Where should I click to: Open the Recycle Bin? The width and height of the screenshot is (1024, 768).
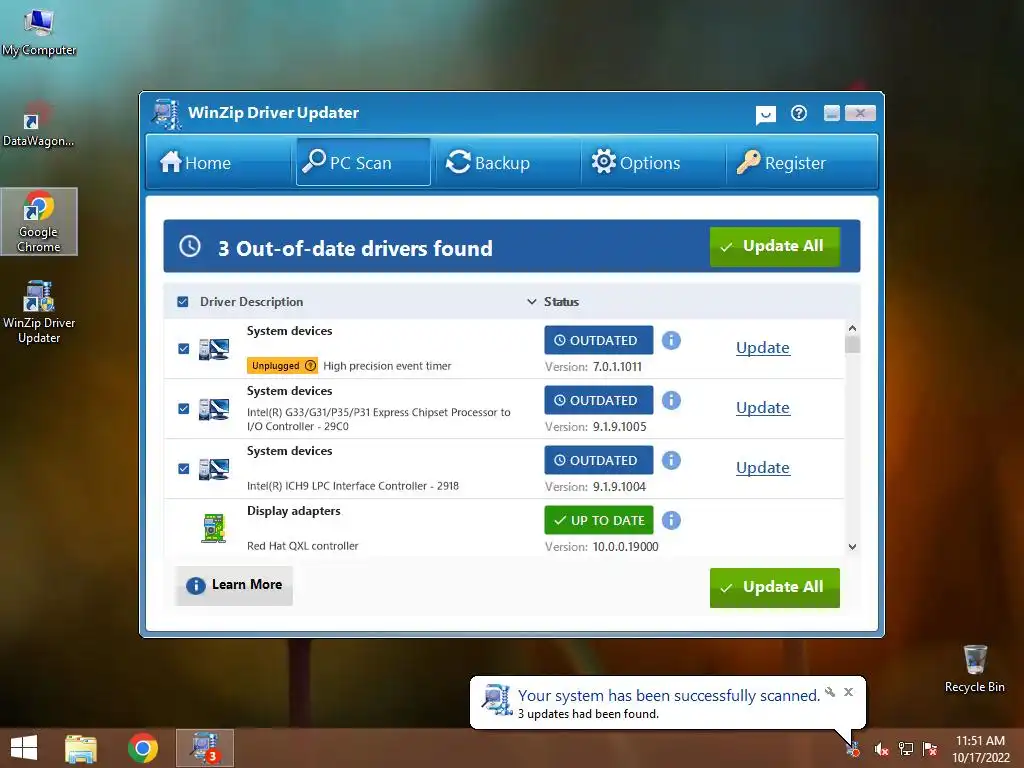click(x=974, y=669)
